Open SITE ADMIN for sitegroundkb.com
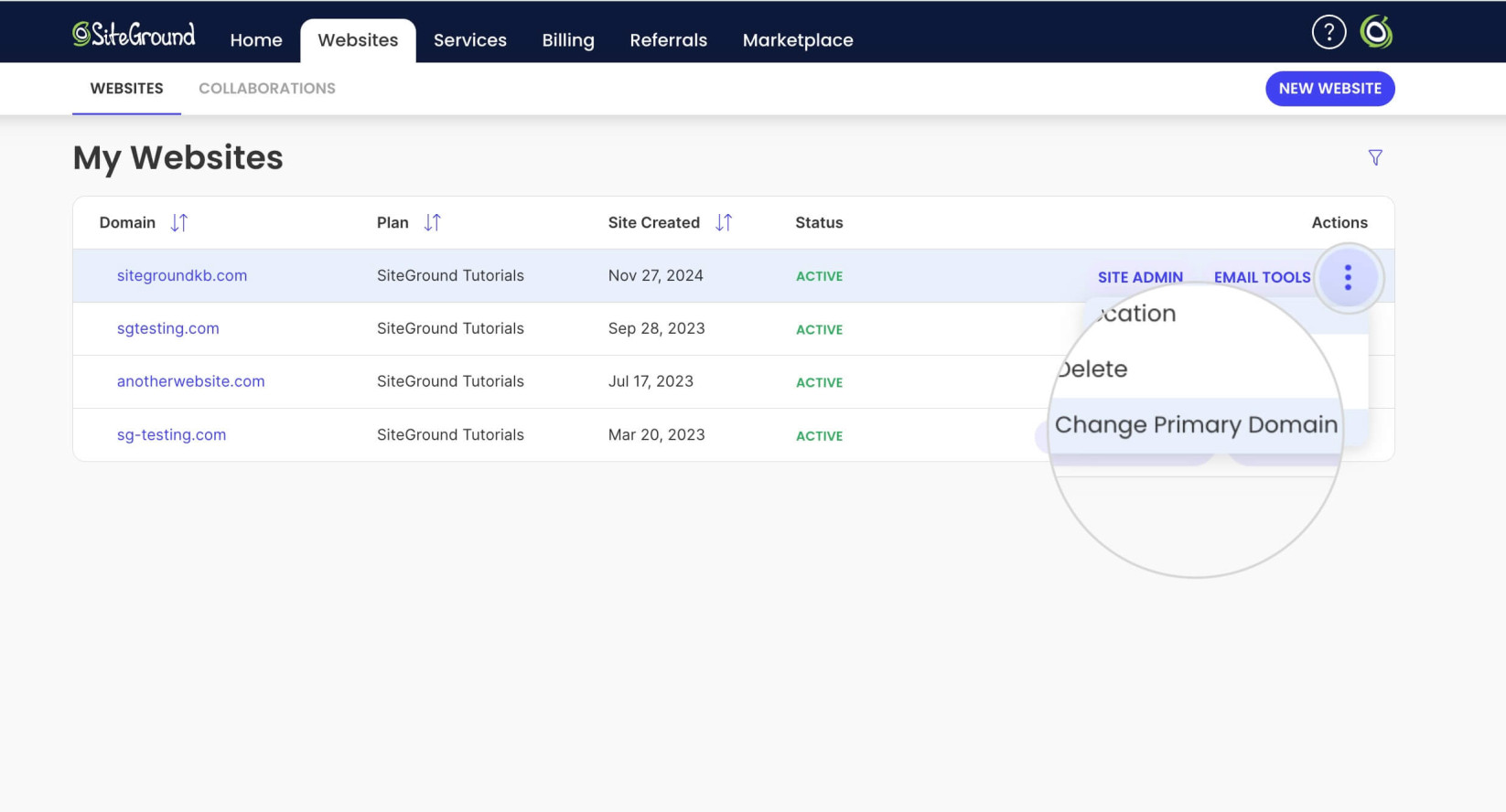The image size is (1506, 812). point(1140,277)
